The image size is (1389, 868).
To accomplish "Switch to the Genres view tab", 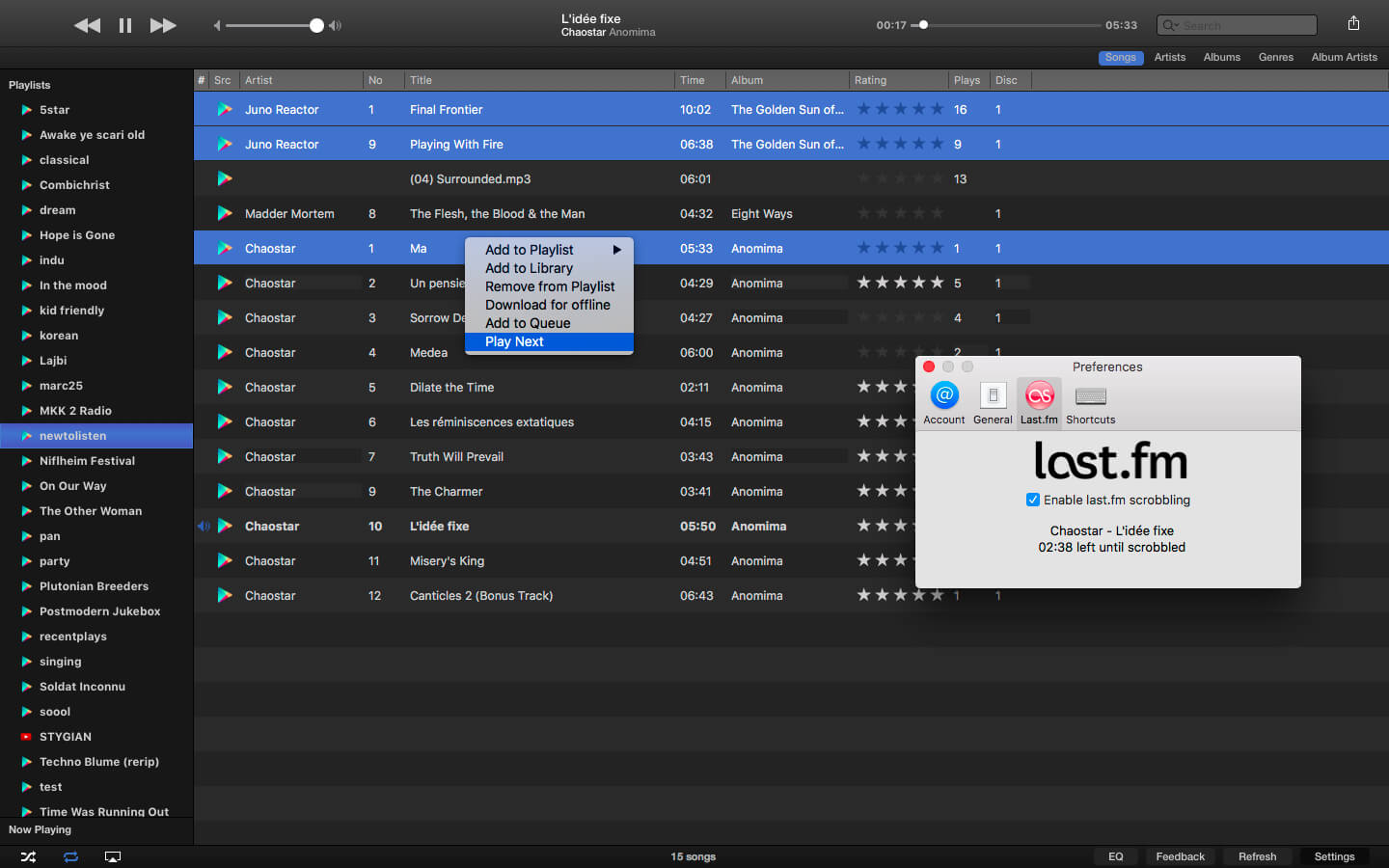I will pos(1275,58).
